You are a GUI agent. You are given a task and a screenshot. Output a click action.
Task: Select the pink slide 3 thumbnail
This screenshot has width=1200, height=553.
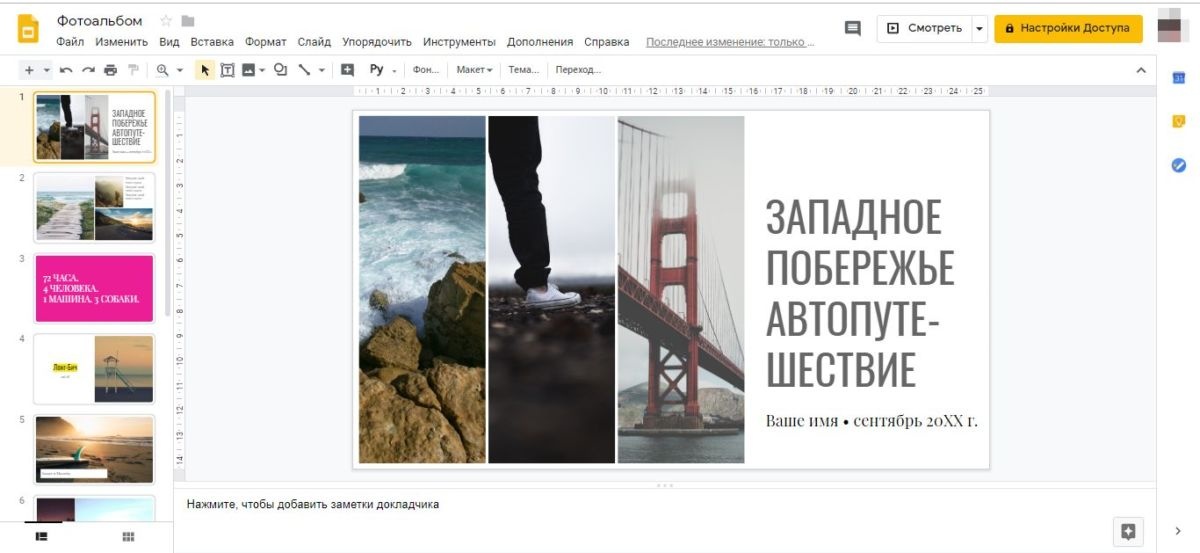tap(95, 288)
